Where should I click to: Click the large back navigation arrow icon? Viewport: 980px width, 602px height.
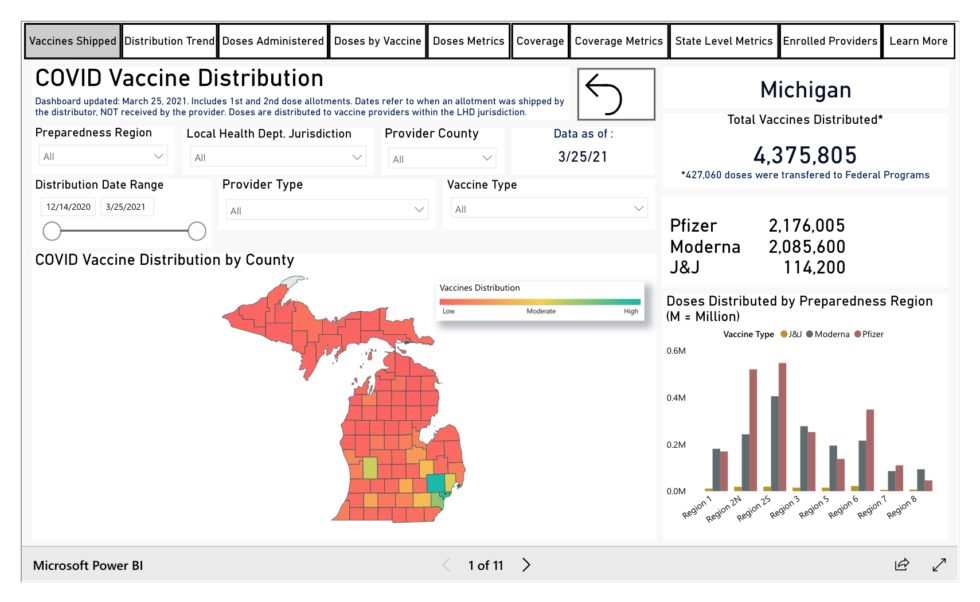pos(616,93)
